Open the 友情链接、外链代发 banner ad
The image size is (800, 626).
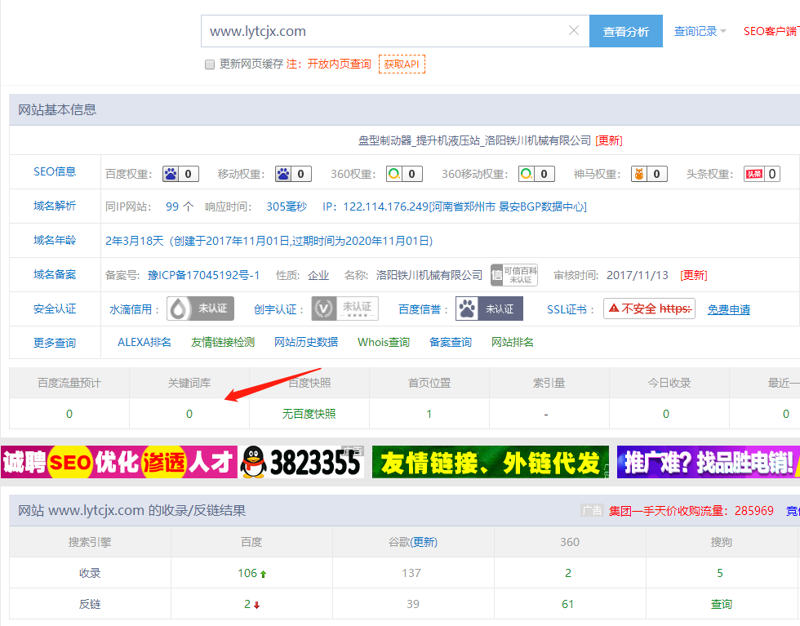(x=490, y=462)
